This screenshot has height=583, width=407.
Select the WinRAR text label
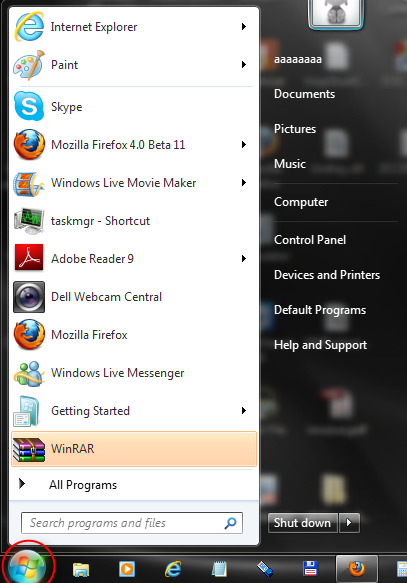pyautogui.click(x=72, y=449)
